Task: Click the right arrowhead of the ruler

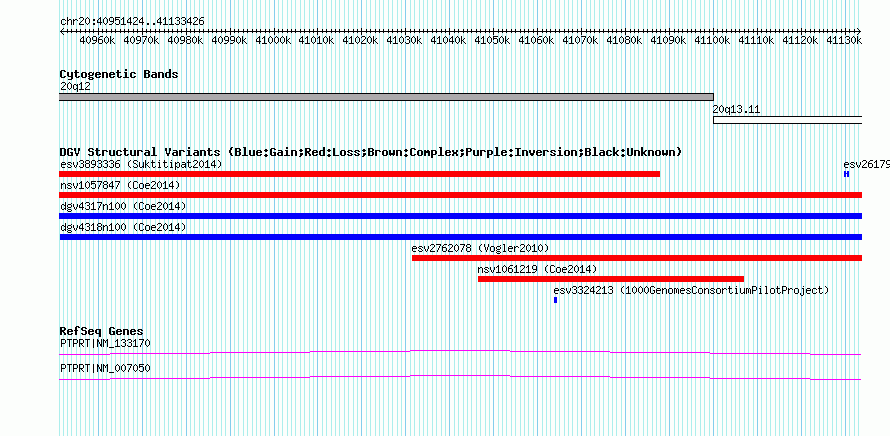Action: 859,32
